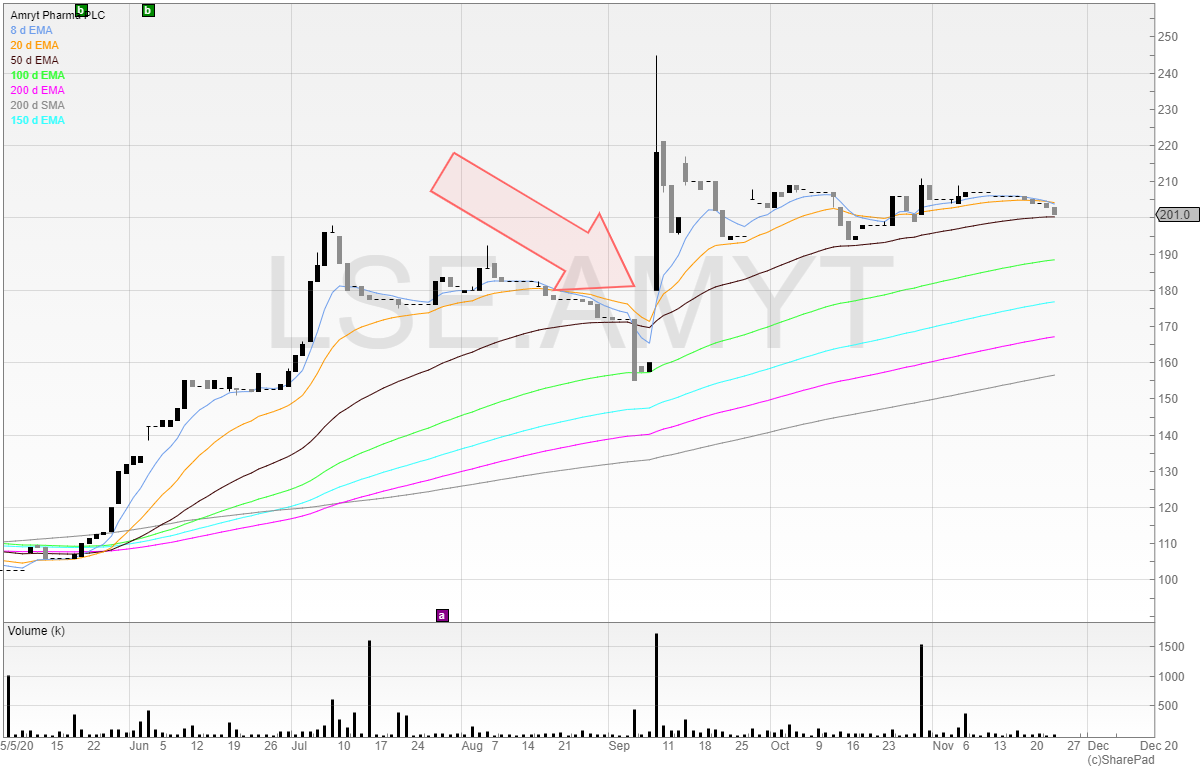Click the tall mid-July volume bar

(x=369, y=689)
